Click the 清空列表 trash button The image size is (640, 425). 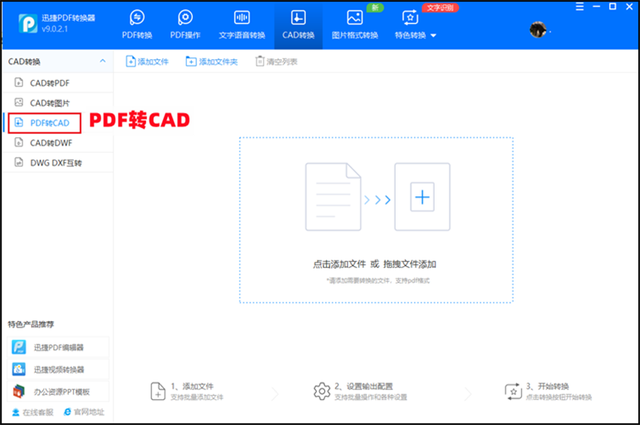276,62
